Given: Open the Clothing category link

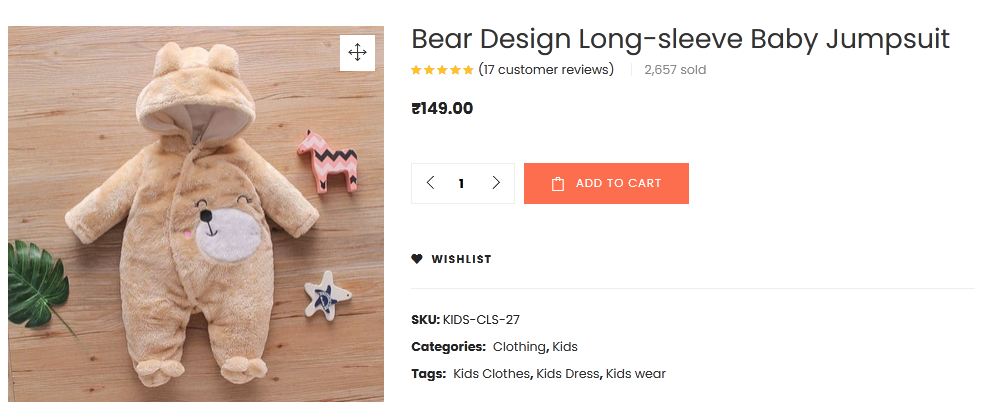Looking at the screenshot, I should pyautogui.click(x=519, y=347).
